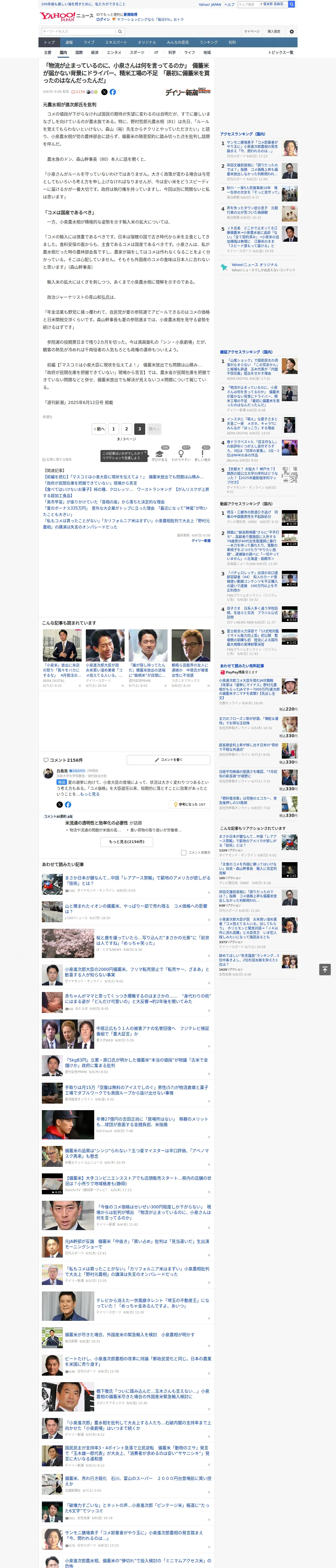Click the back-to-top arrow button
Image resolution: width=336 pixels, height=1568 pixels.
325,970
